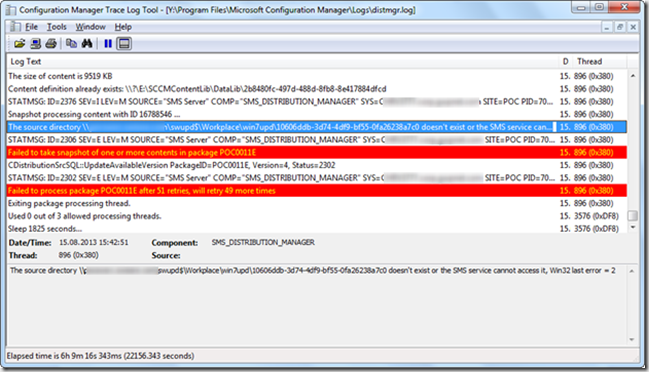
Task: Open the Window menu
Action: (90, 27)
